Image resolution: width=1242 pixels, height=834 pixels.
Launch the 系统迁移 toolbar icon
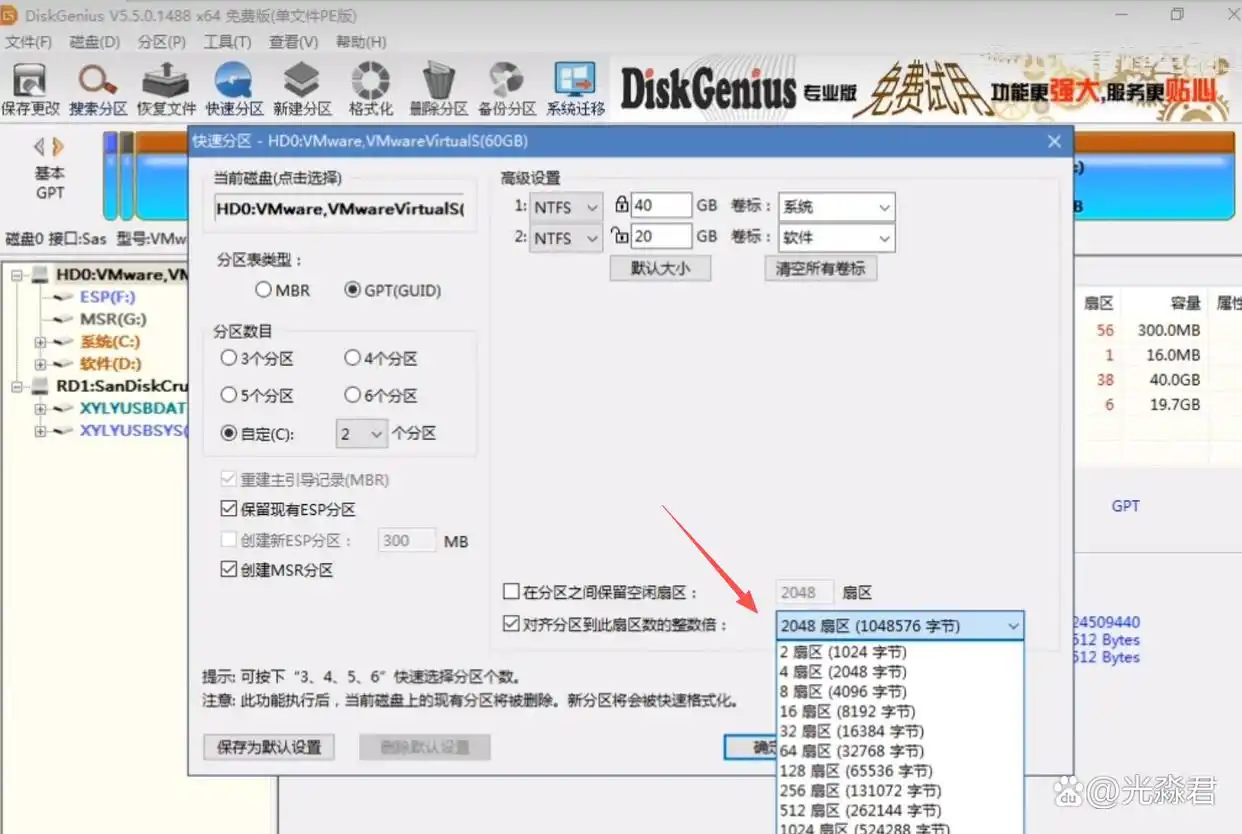click(575, 88)
